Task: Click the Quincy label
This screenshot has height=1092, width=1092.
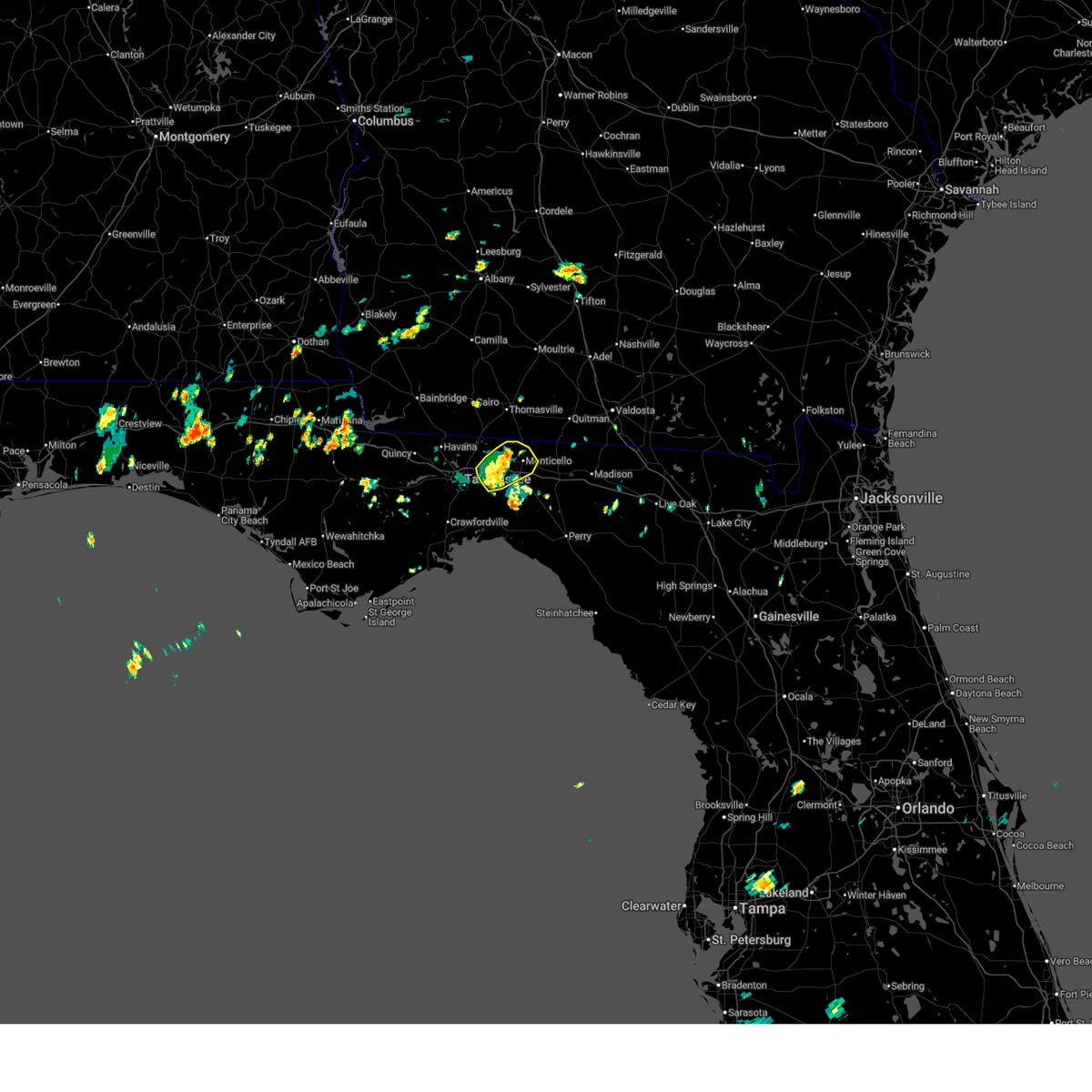Action: 397,453
